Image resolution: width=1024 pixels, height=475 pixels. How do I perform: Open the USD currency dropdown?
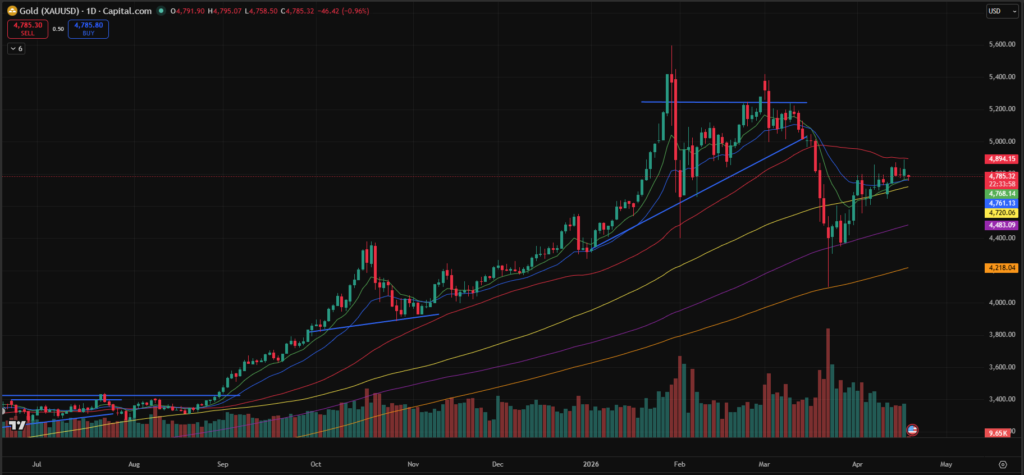pos(998,11)
